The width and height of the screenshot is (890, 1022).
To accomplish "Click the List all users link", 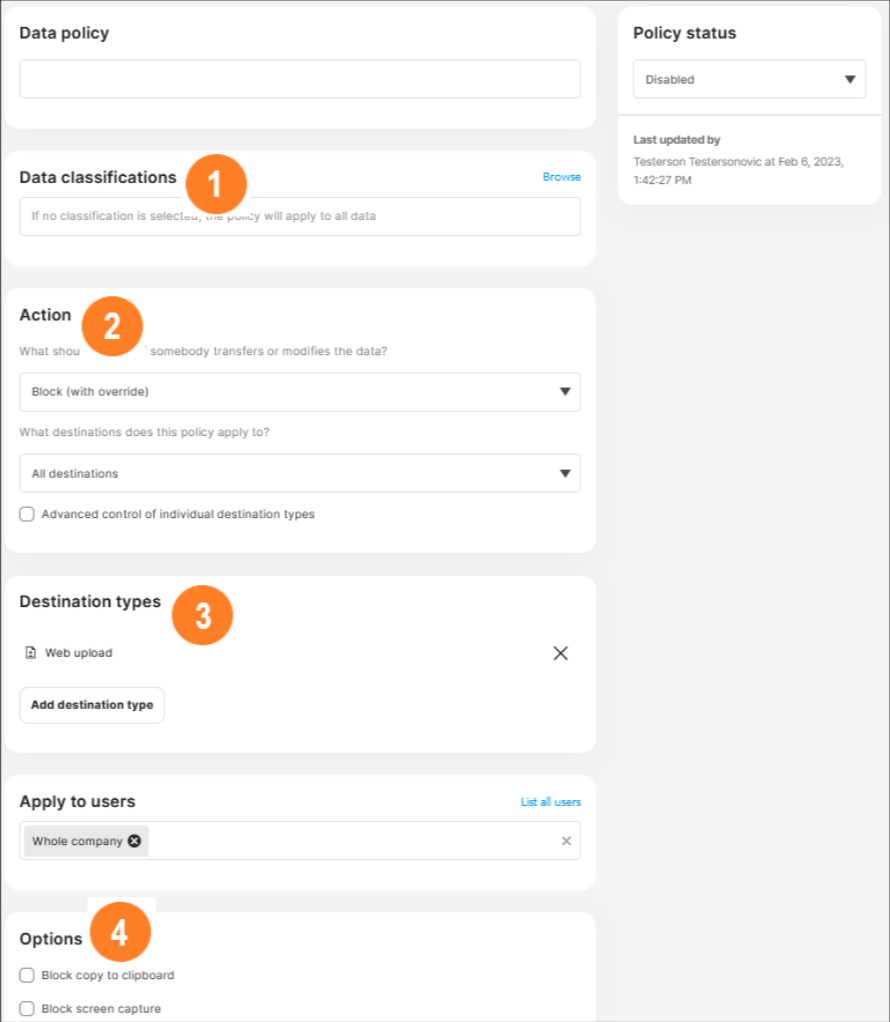I will tap(551, 801).
